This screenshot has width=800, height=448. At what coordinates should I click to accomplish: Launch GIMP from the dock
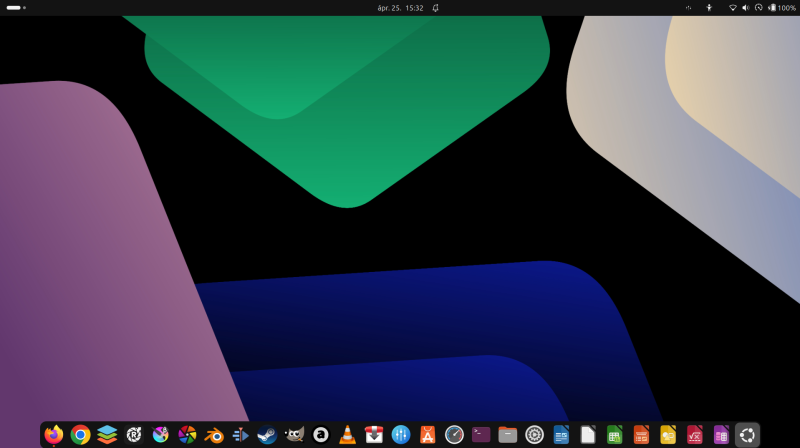tap(294, 434)
